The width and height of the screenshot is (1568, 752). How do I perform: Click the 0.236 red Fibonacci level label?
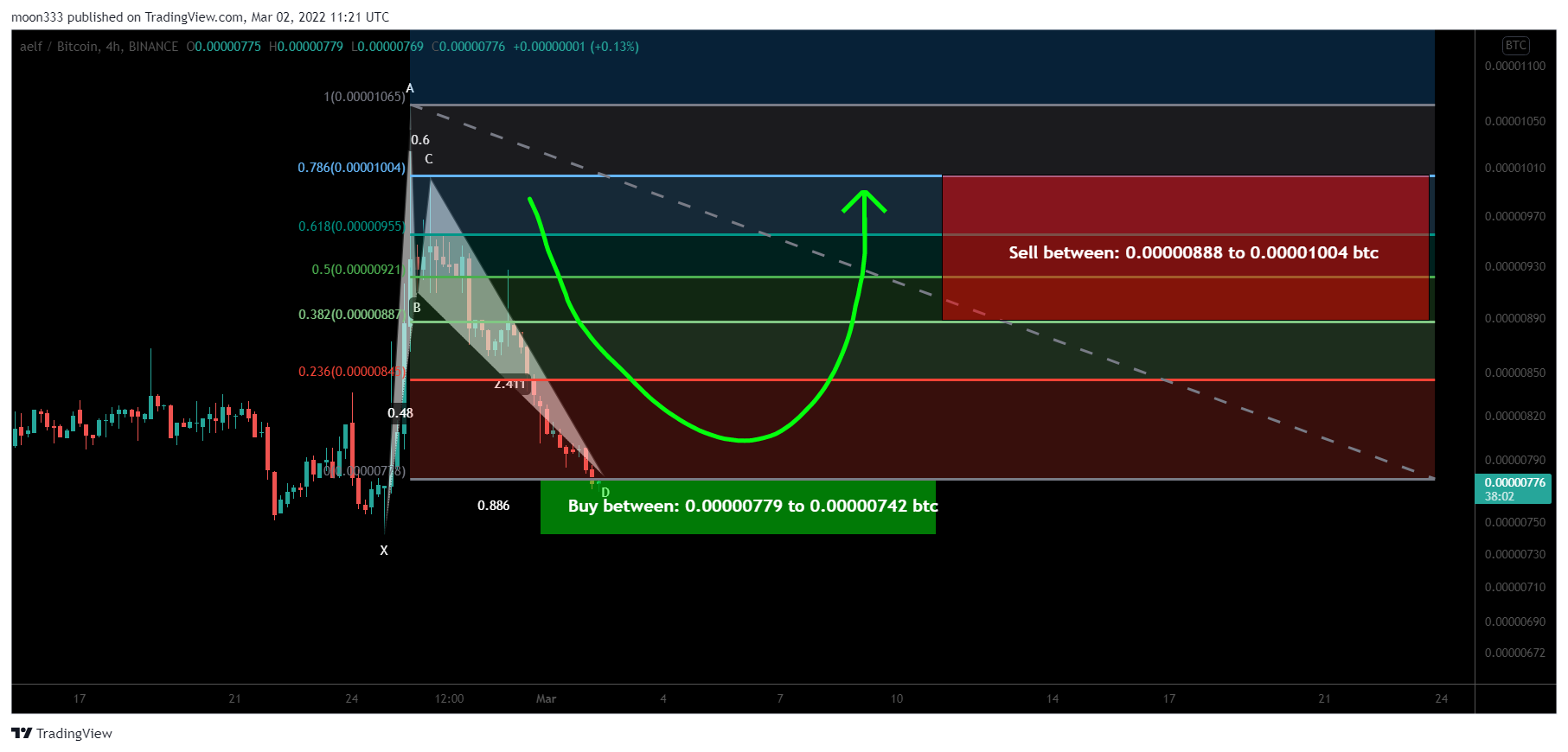[351, 372]
